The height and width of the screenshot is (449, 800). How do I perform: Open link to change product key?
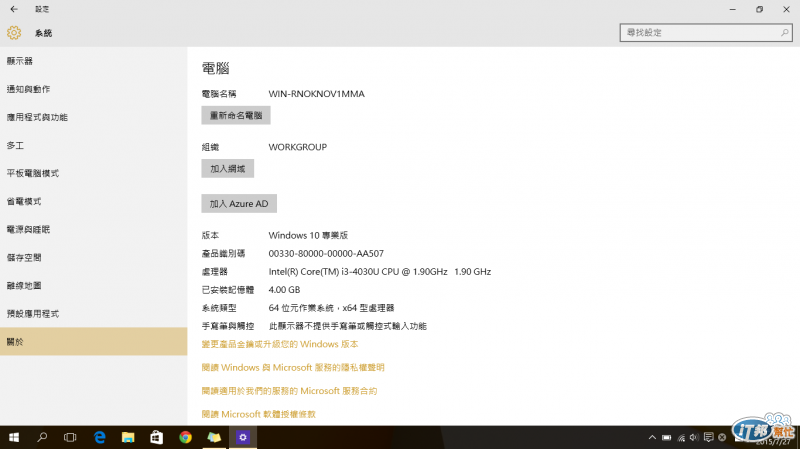coord(280,344)
